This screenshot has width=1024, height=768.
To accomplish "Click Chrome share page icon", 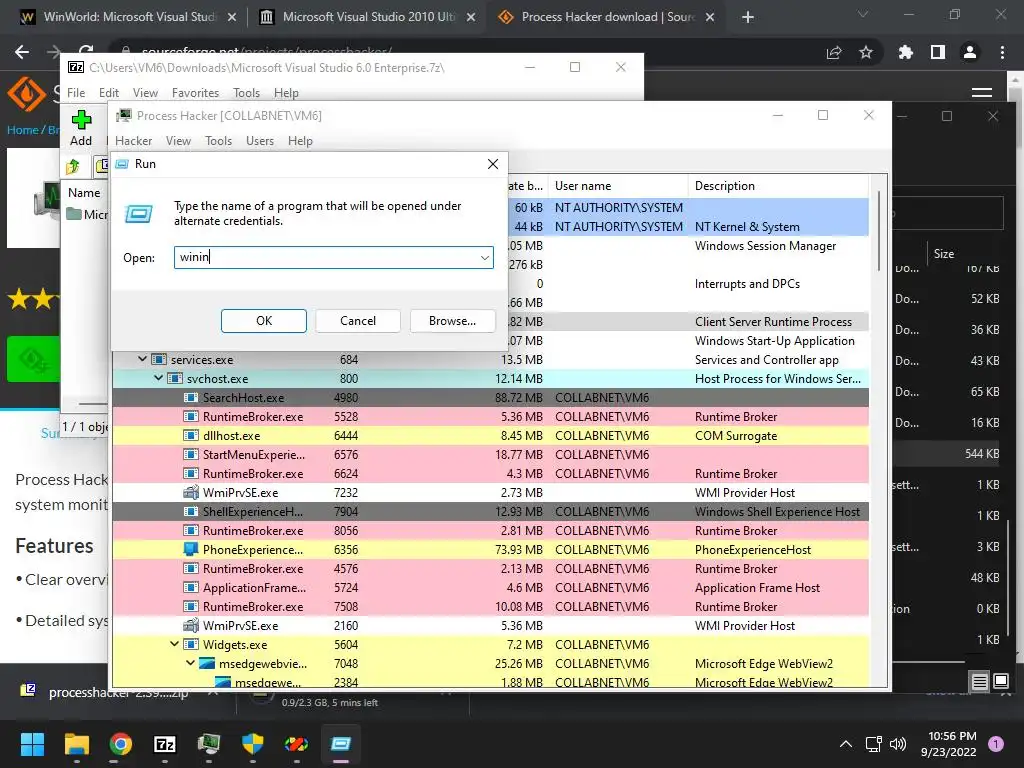I will (834, 53).
